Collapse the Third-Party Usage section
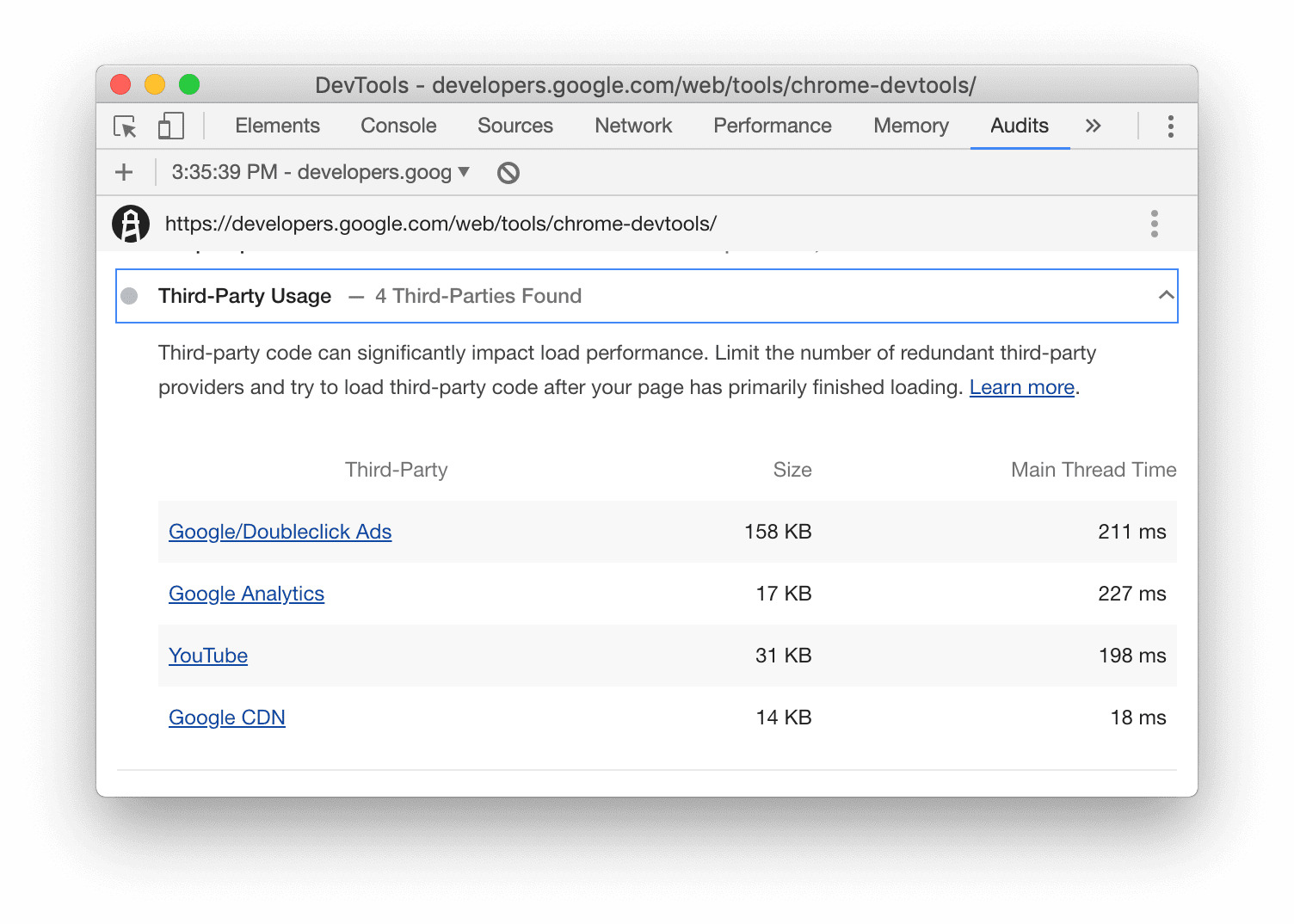 1166,295
